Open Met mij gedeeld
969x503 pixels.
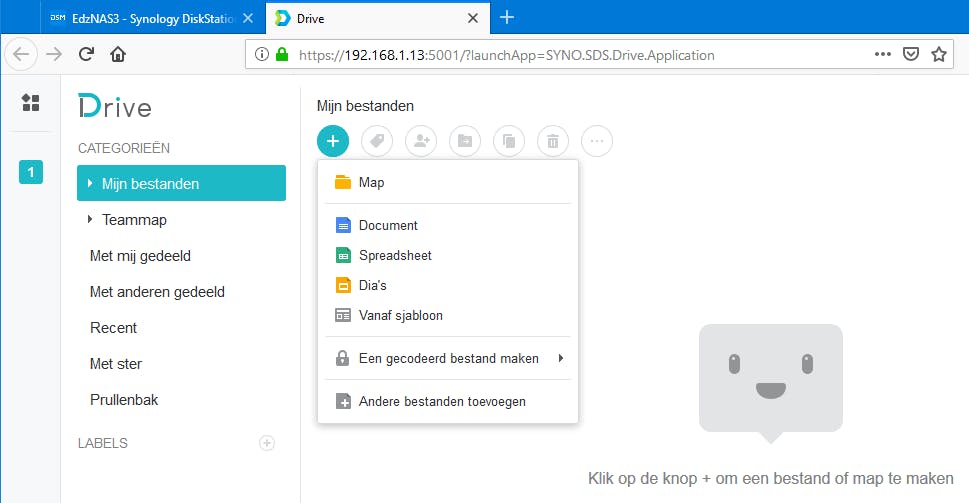[181, 256]
